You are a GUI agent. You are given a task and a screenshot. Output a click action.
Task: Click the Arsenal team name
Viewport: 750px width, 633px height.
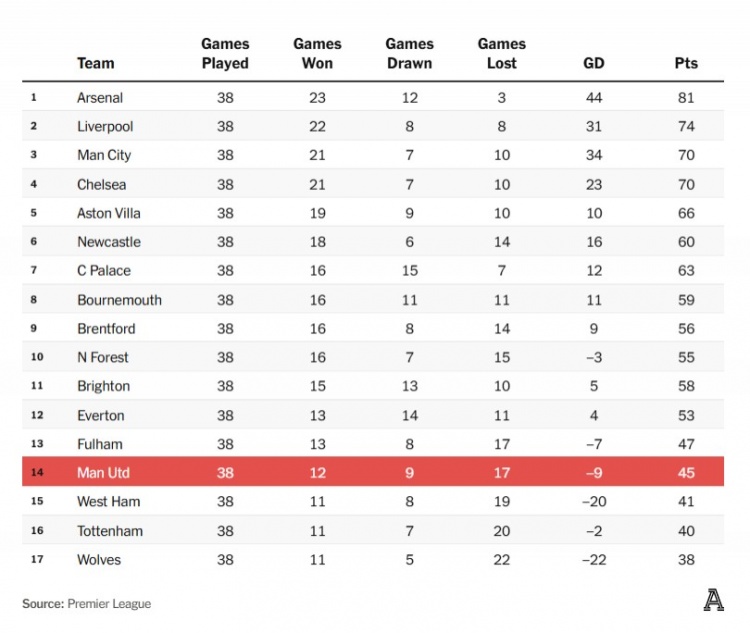(x=101, y=98)
